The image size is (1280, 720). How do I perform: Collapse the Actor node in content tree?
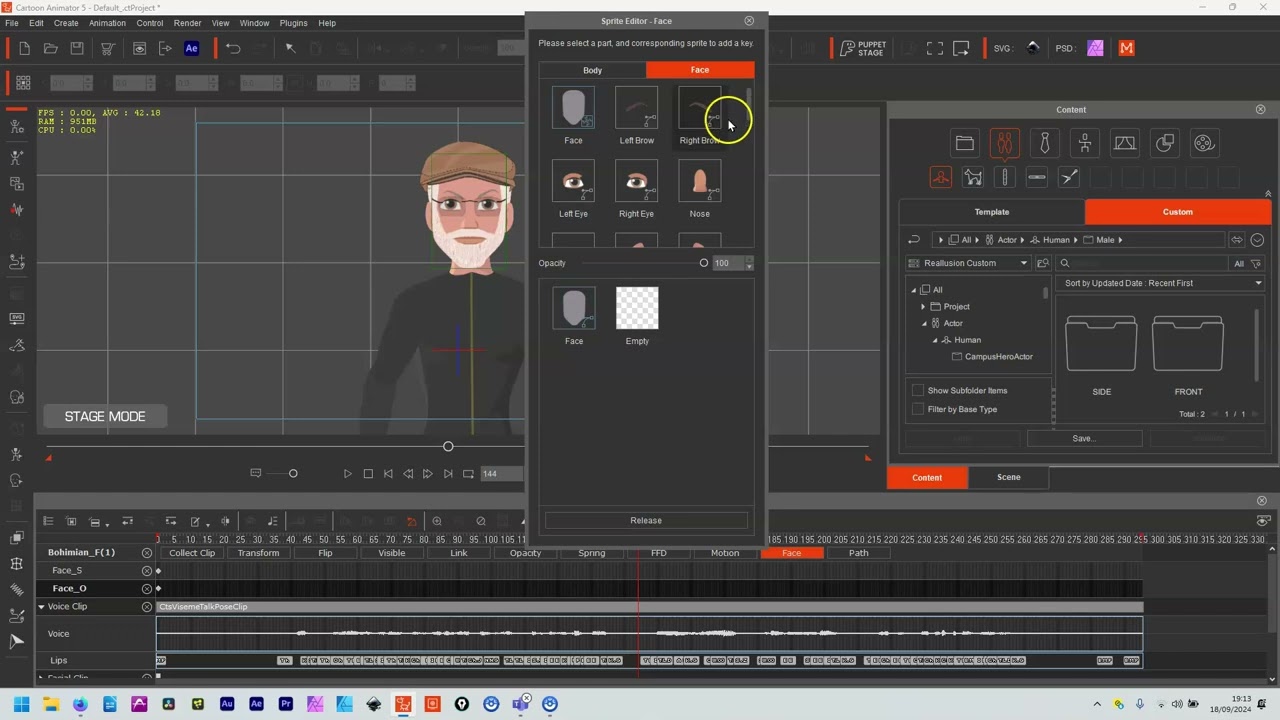(x=923, y=324)
